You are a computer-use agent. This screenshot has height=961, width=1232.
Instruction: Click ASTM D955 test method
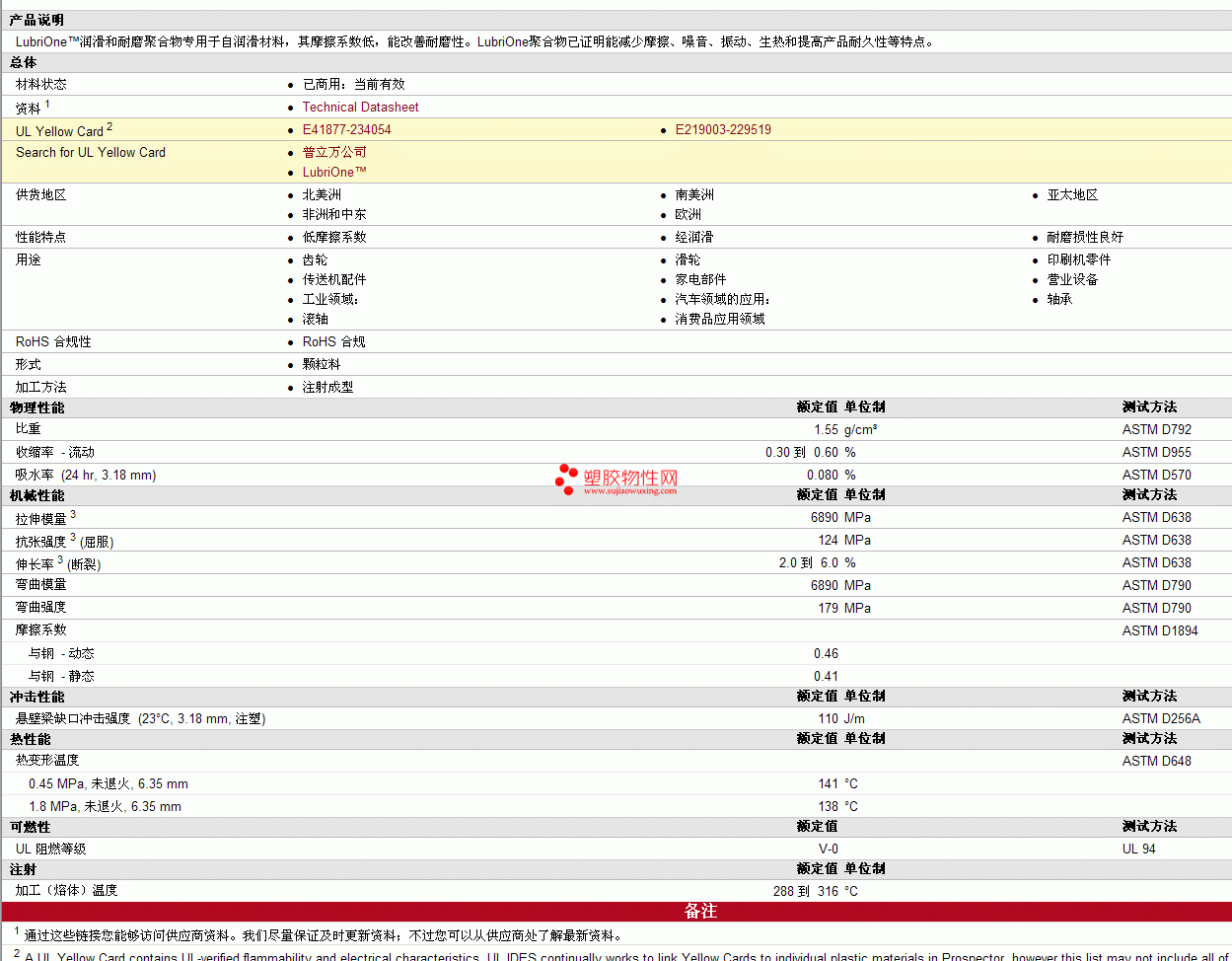(x=1157, y=452)
